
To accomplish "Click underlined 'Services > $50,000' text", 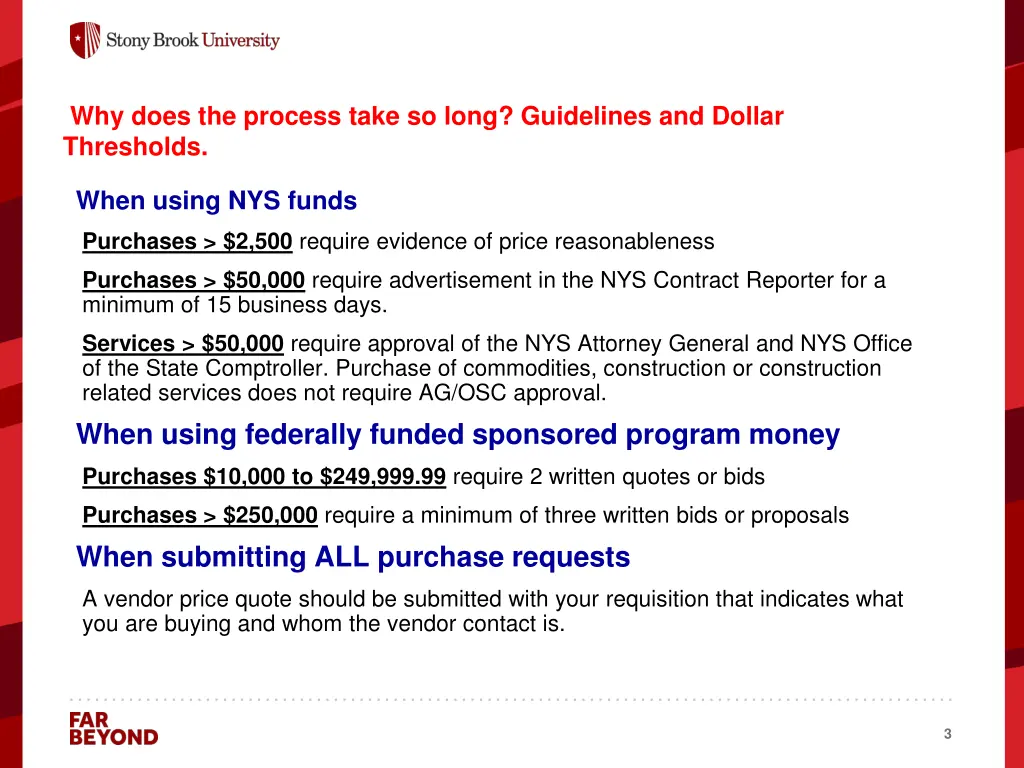I will click(183, 344).
